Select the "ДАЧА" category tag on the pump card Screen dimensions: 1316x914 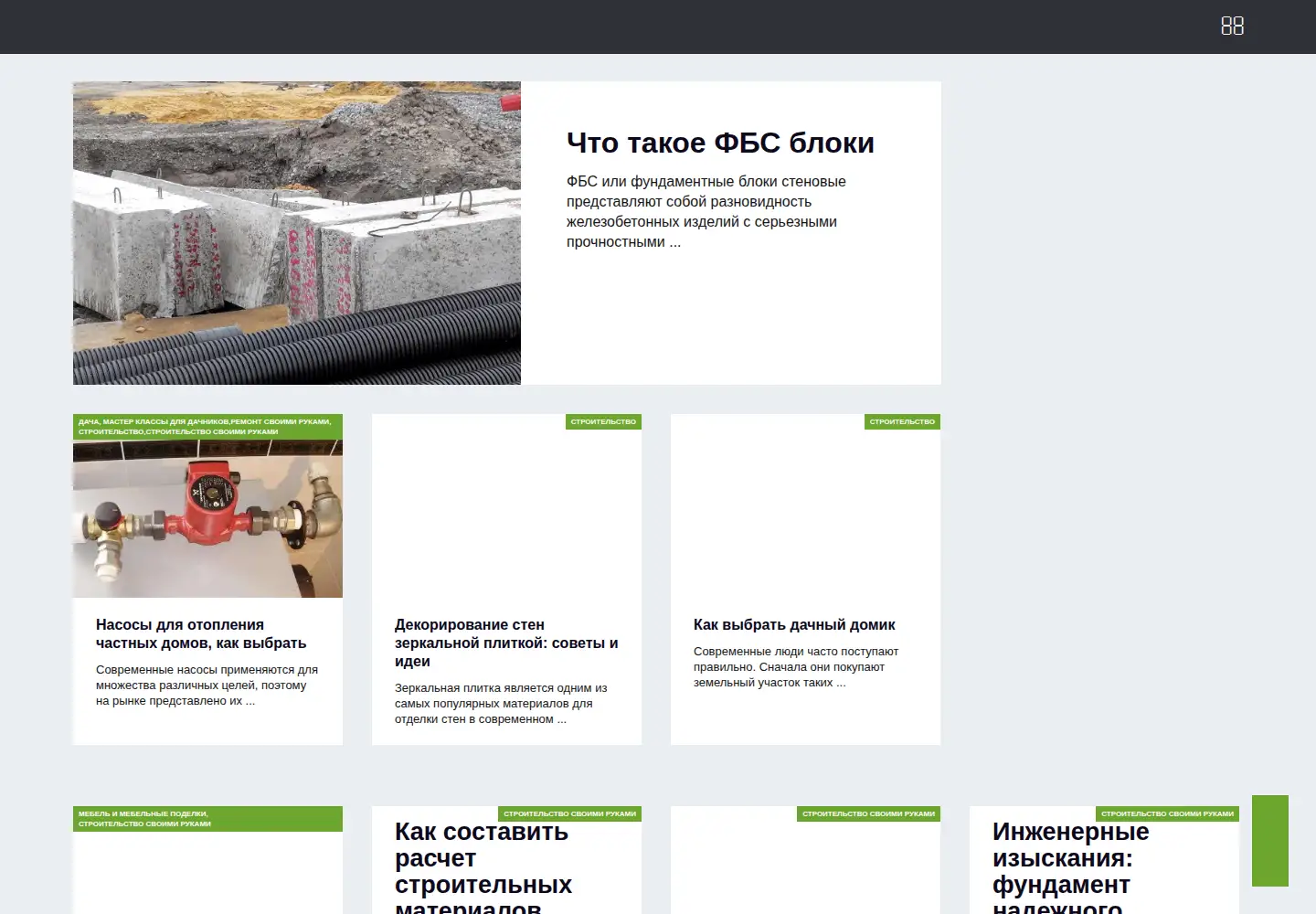(x=89, y=422)
